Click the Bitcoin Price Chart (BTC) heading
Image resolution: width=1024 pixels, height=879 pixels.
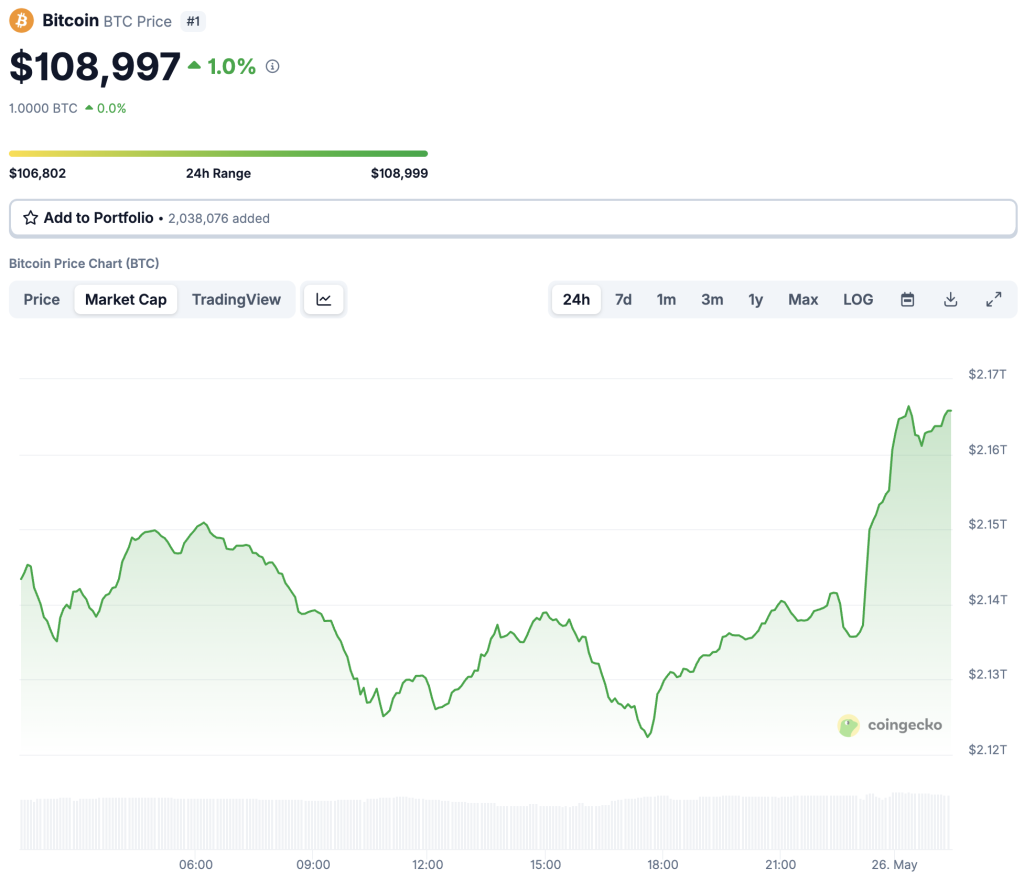(x=84, y=263)
